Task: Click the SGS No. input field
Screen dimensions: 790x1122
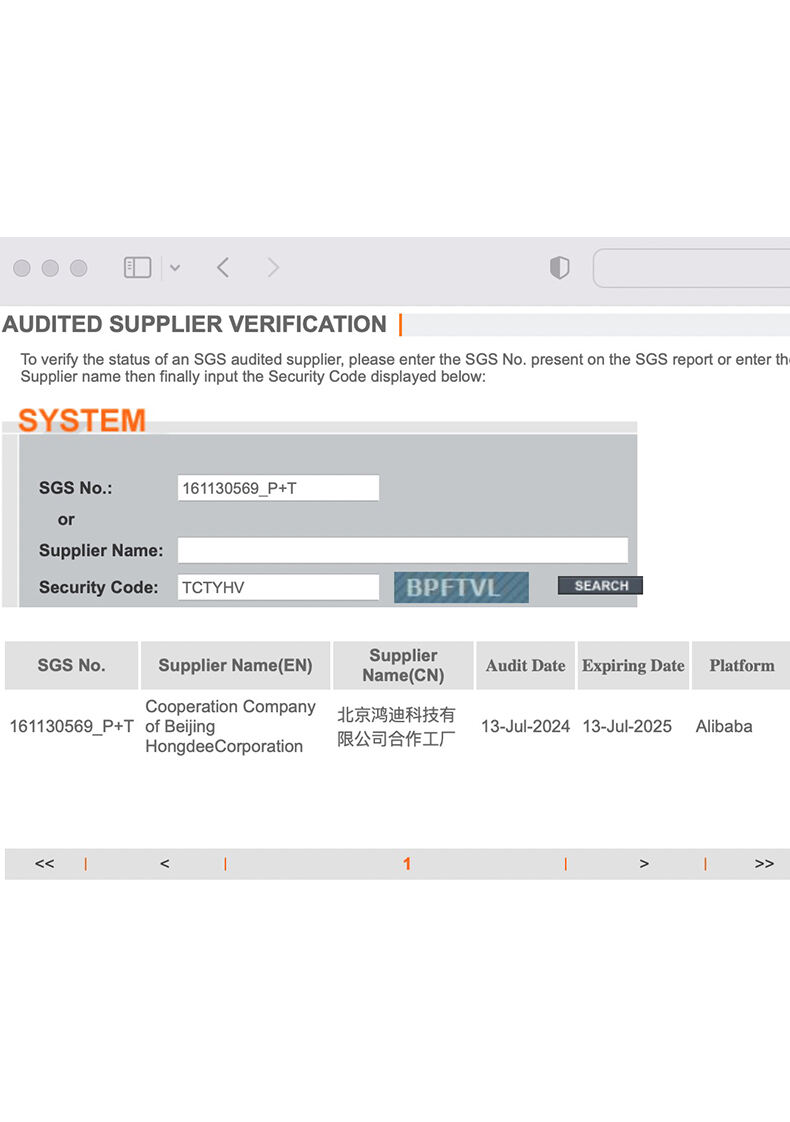Action: [278, 488]
